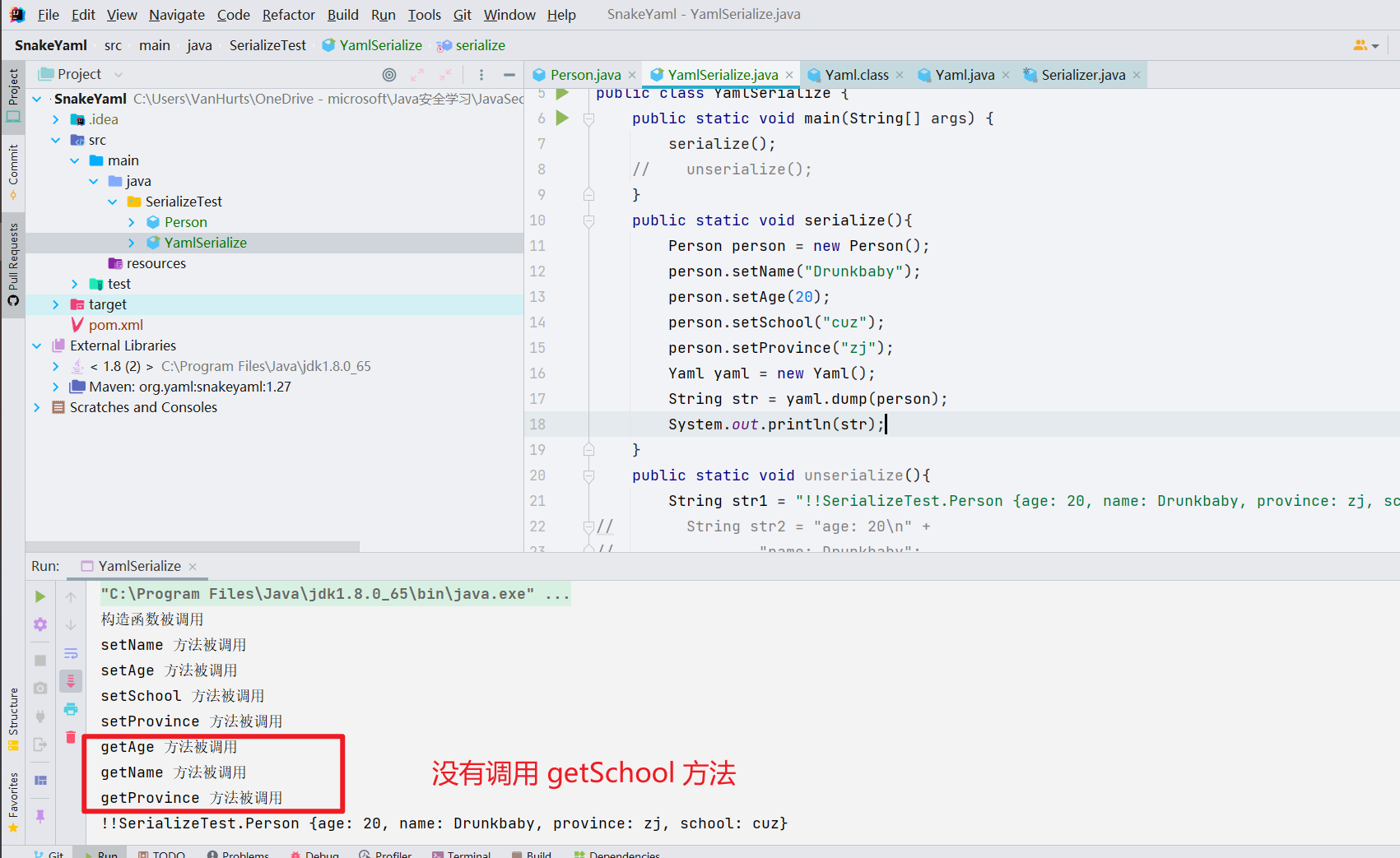Print the console contents
Viewport: 1400px width, 858px height.
tap(71, 709)
